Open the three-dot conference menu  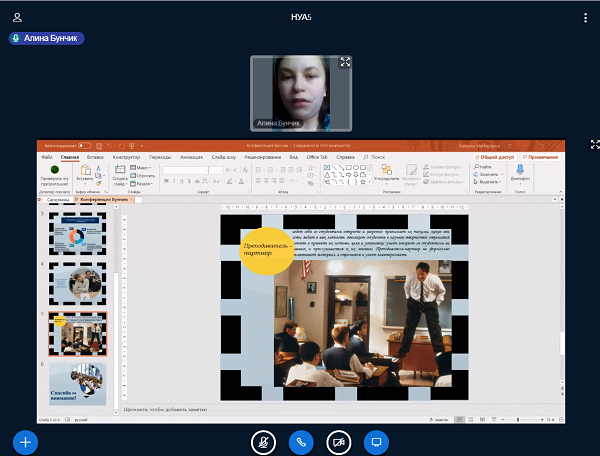coord(585,18)
